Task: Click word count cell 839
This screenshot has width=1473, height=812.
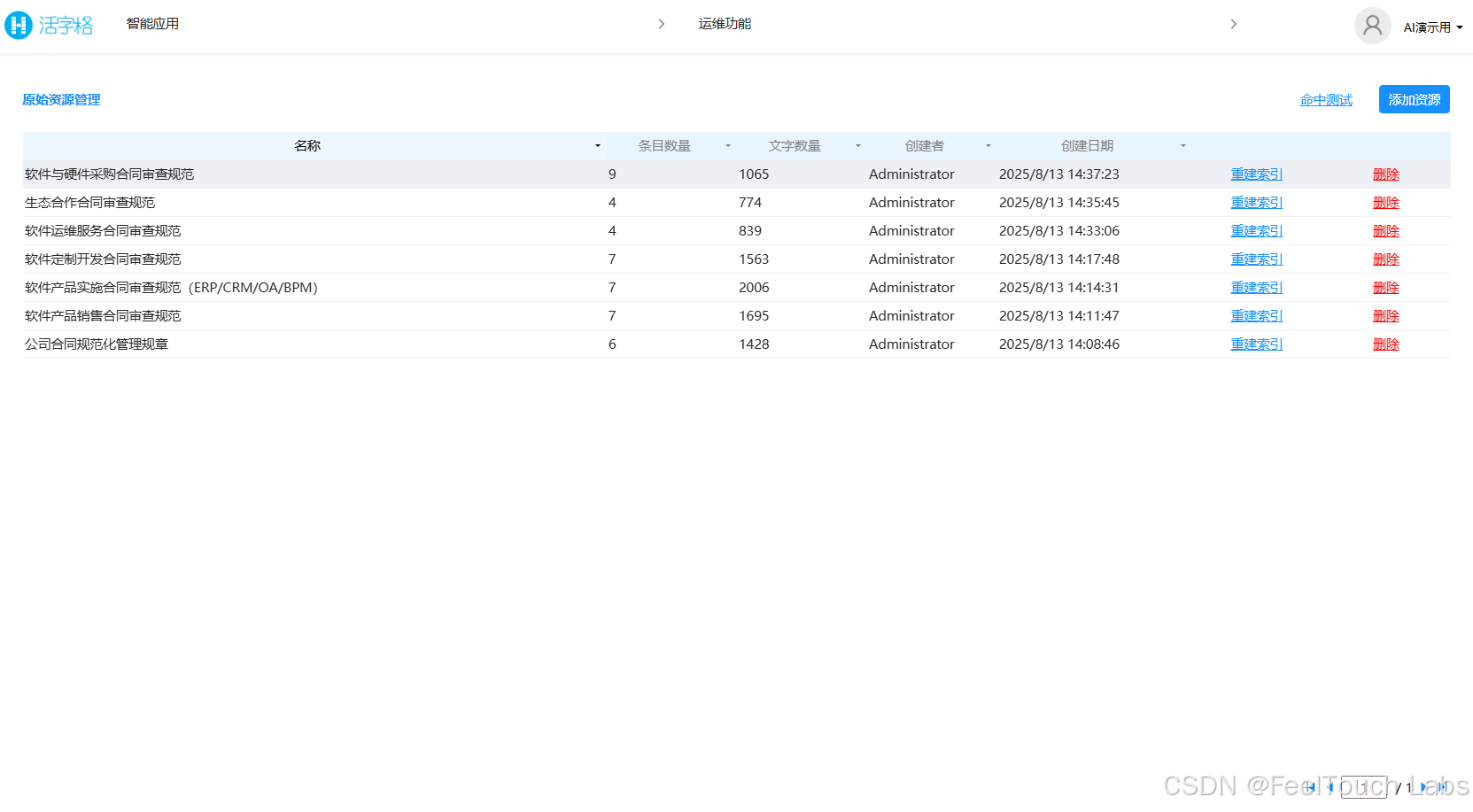Action: pos(750,231)
